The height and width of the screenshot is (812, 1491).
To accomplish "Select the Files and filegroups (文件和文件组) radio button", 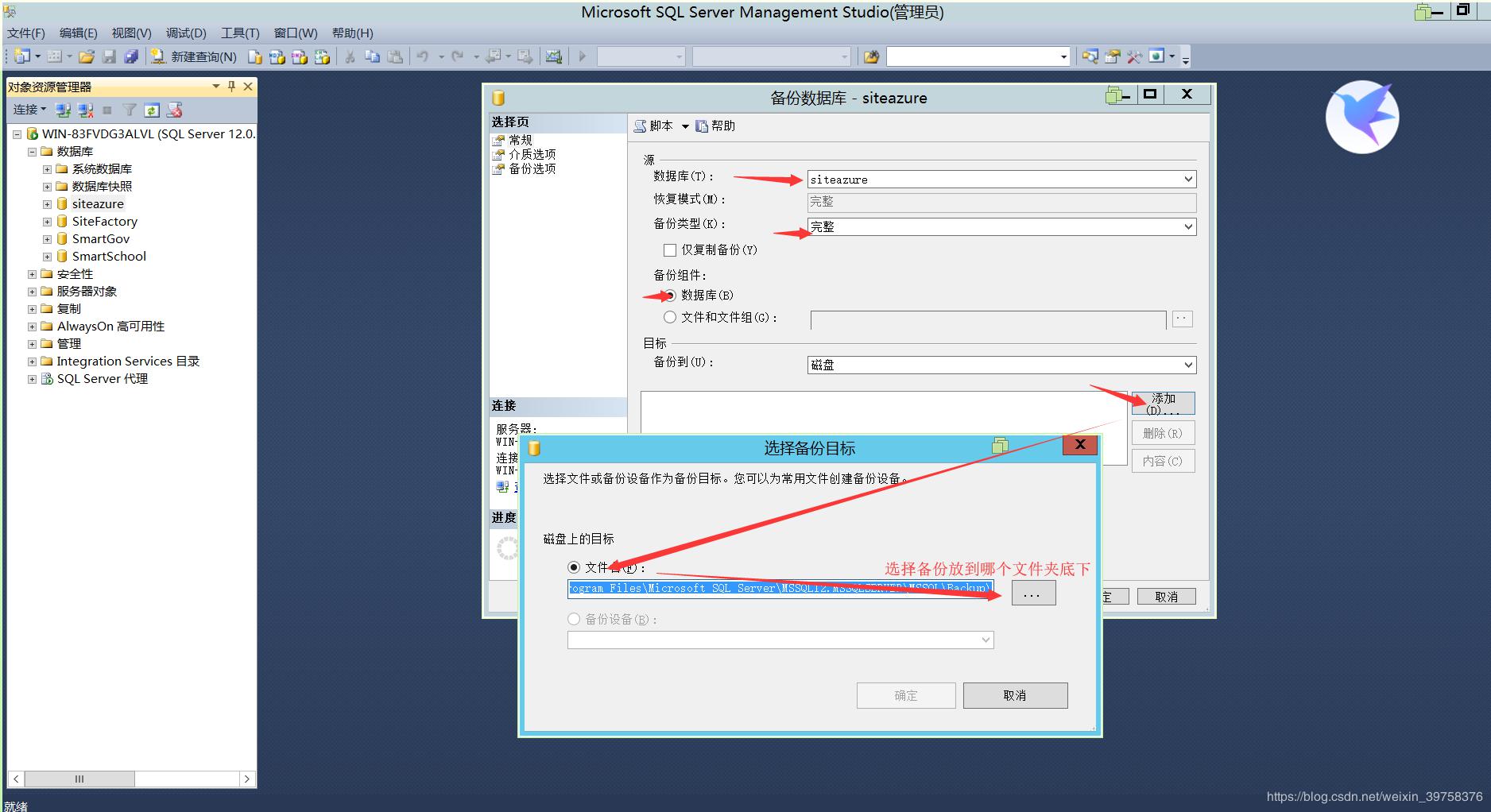I will point(670,317).
